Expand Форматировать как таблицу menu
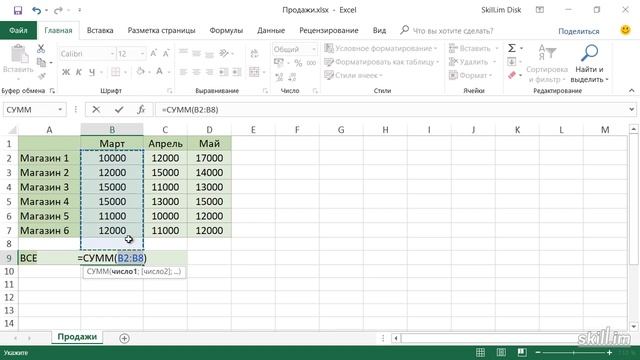This screenshot has height=360, width=640. tap(381, 62)
